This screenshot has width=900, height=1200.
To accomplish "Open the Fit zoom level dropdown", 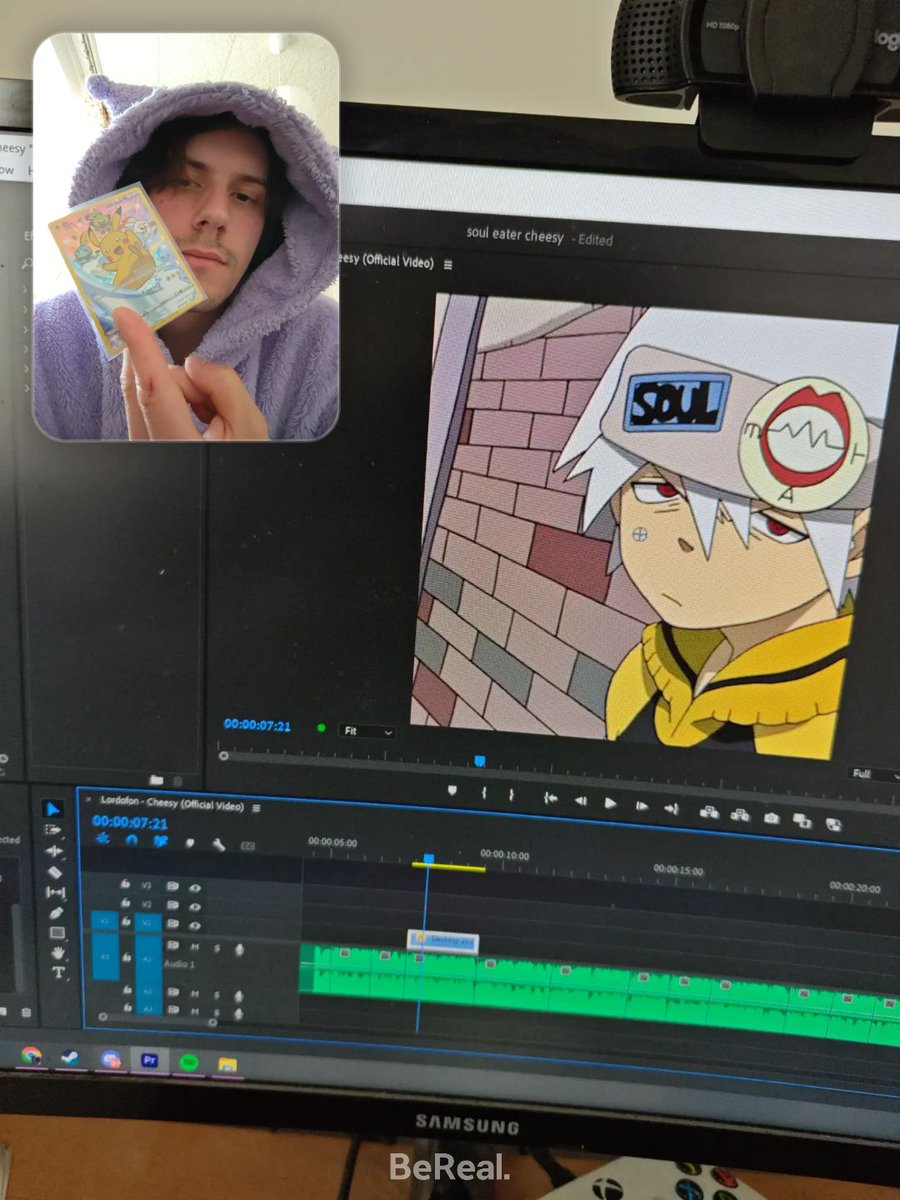I will (368, 731).
